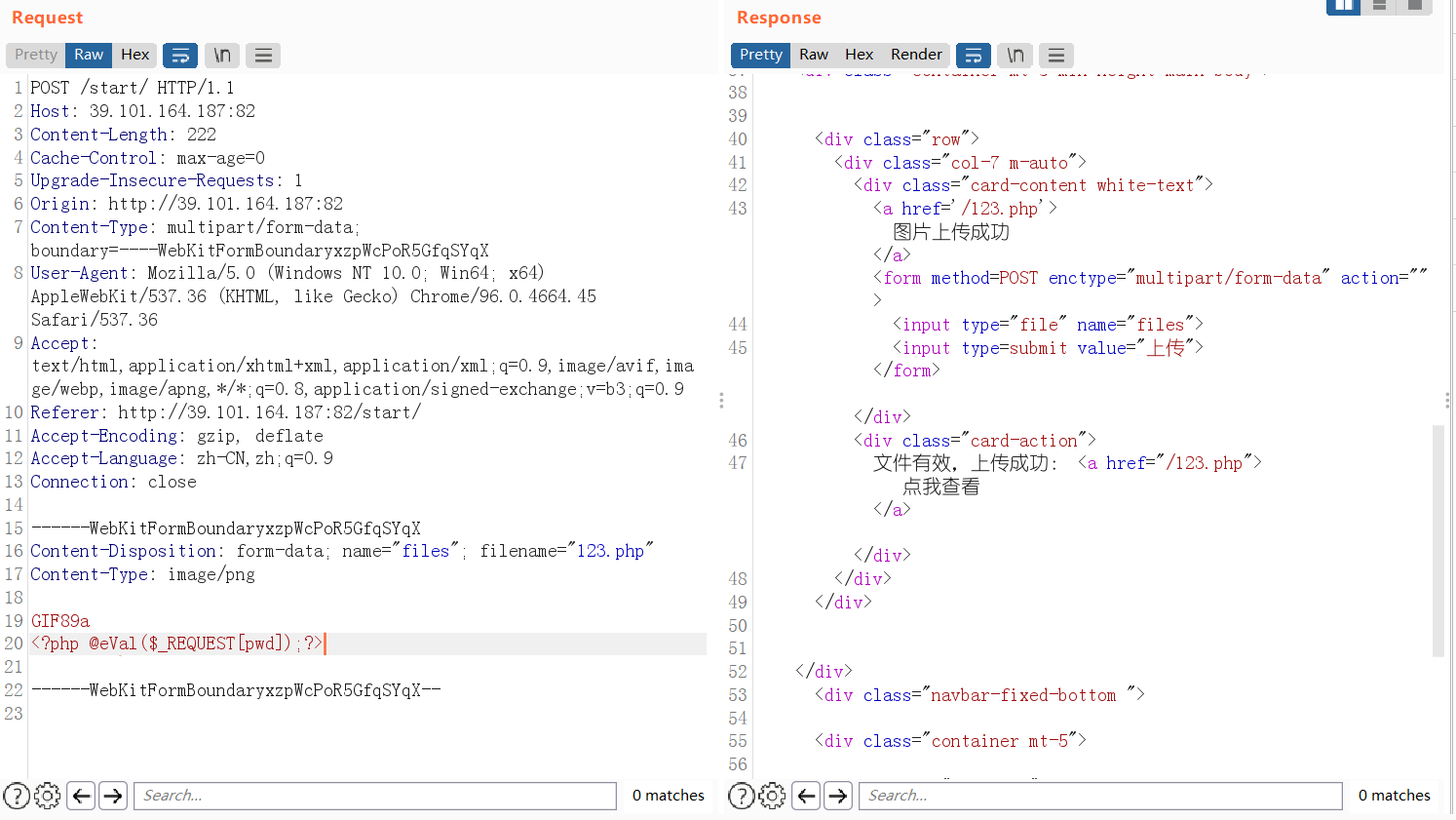Screen dimensions: 1456x820
Task: Focus the Response search input field
Action: 1100,796
